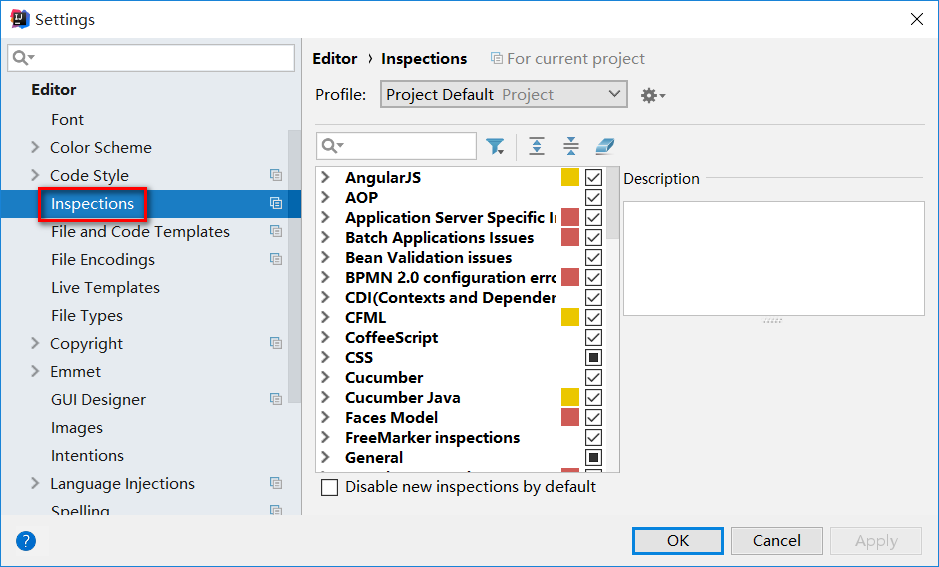Click the project icon beside Language Injections
The height and width of the screenshot is (567, 939).
tap(275, 483)
